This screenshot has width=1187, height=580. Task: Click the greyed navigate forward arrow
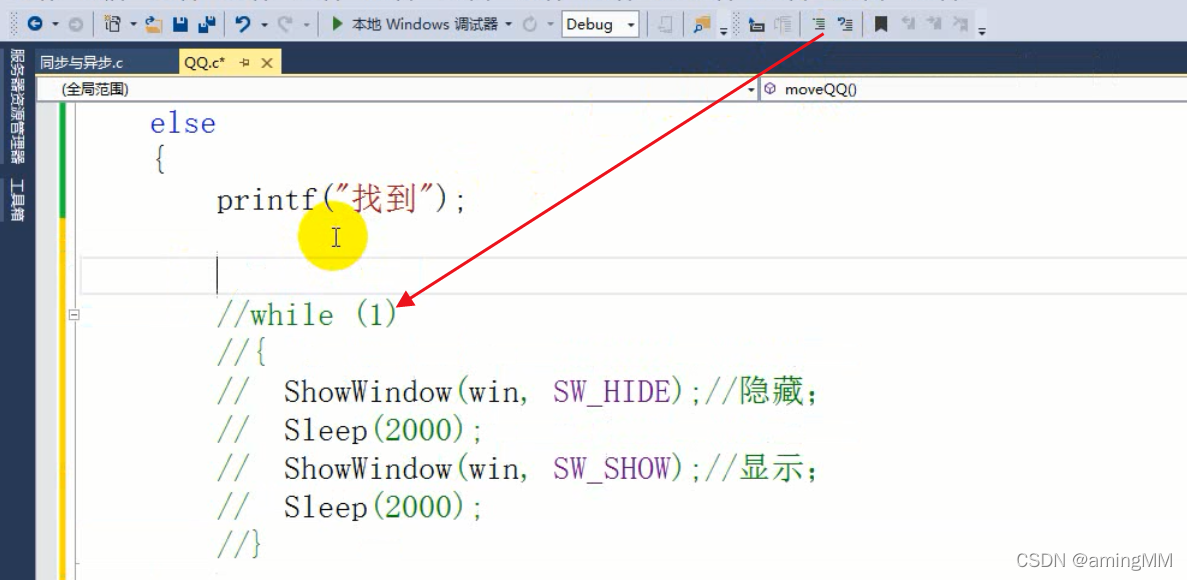click(x=75, y=25)
